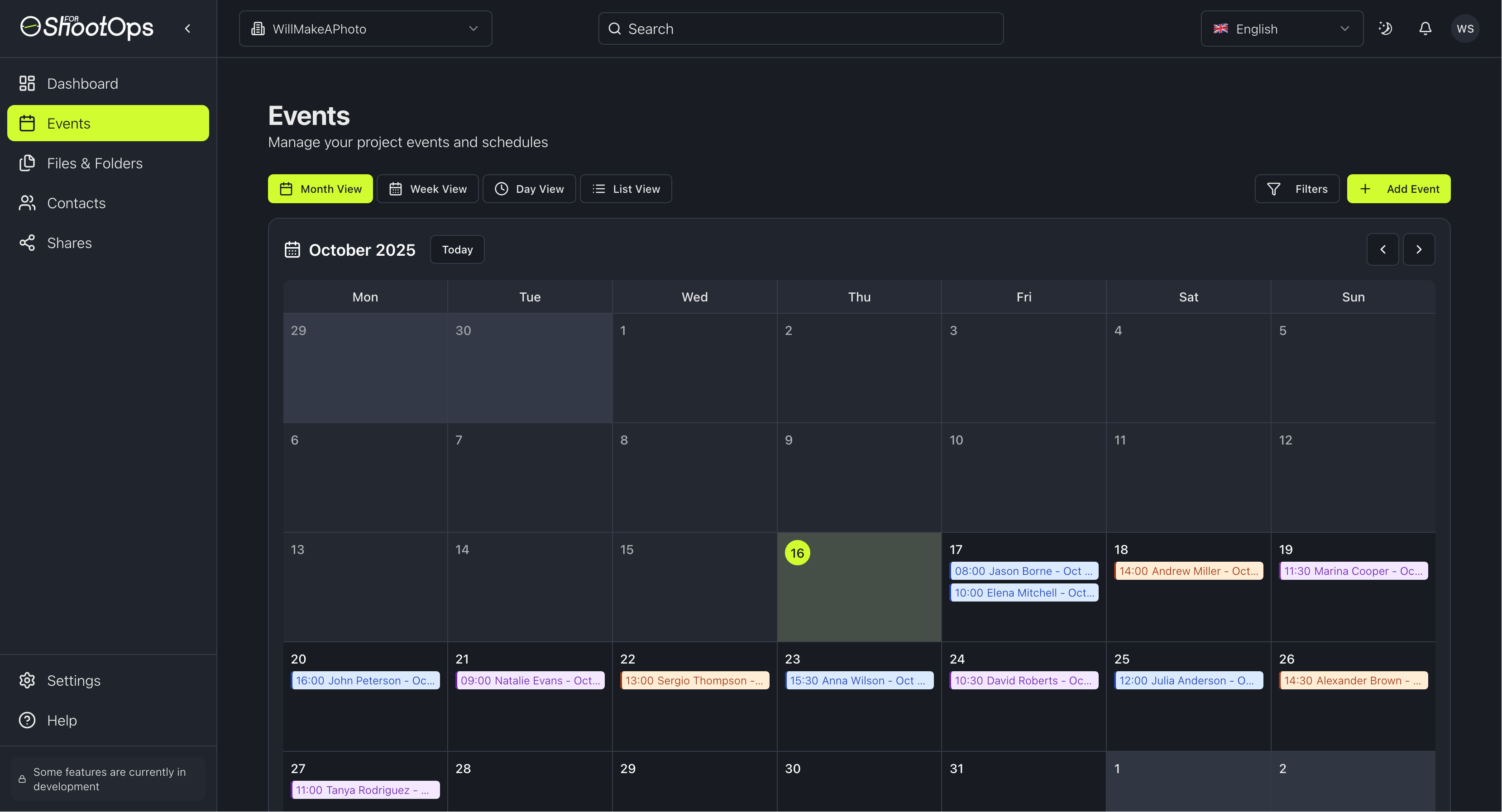
Task: Switch to List View tab
Action: (x=626, y=189)
